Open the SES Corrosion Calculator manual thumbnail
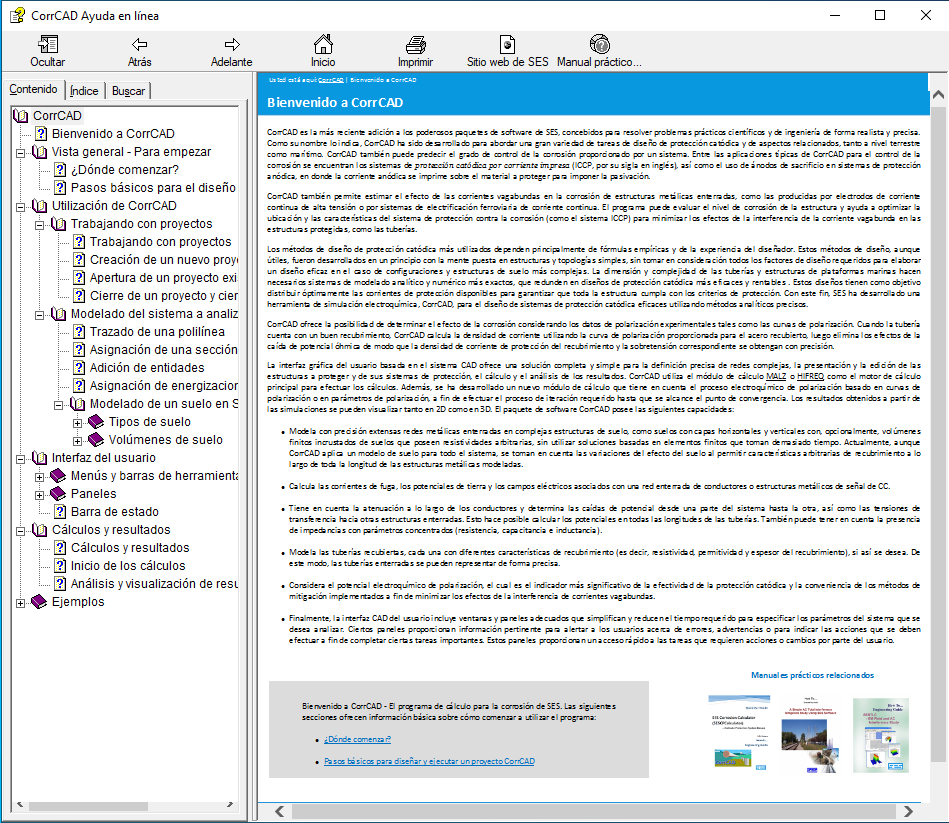Image resolution: width=949 pixels, height=823 pixels. [739, 734]
